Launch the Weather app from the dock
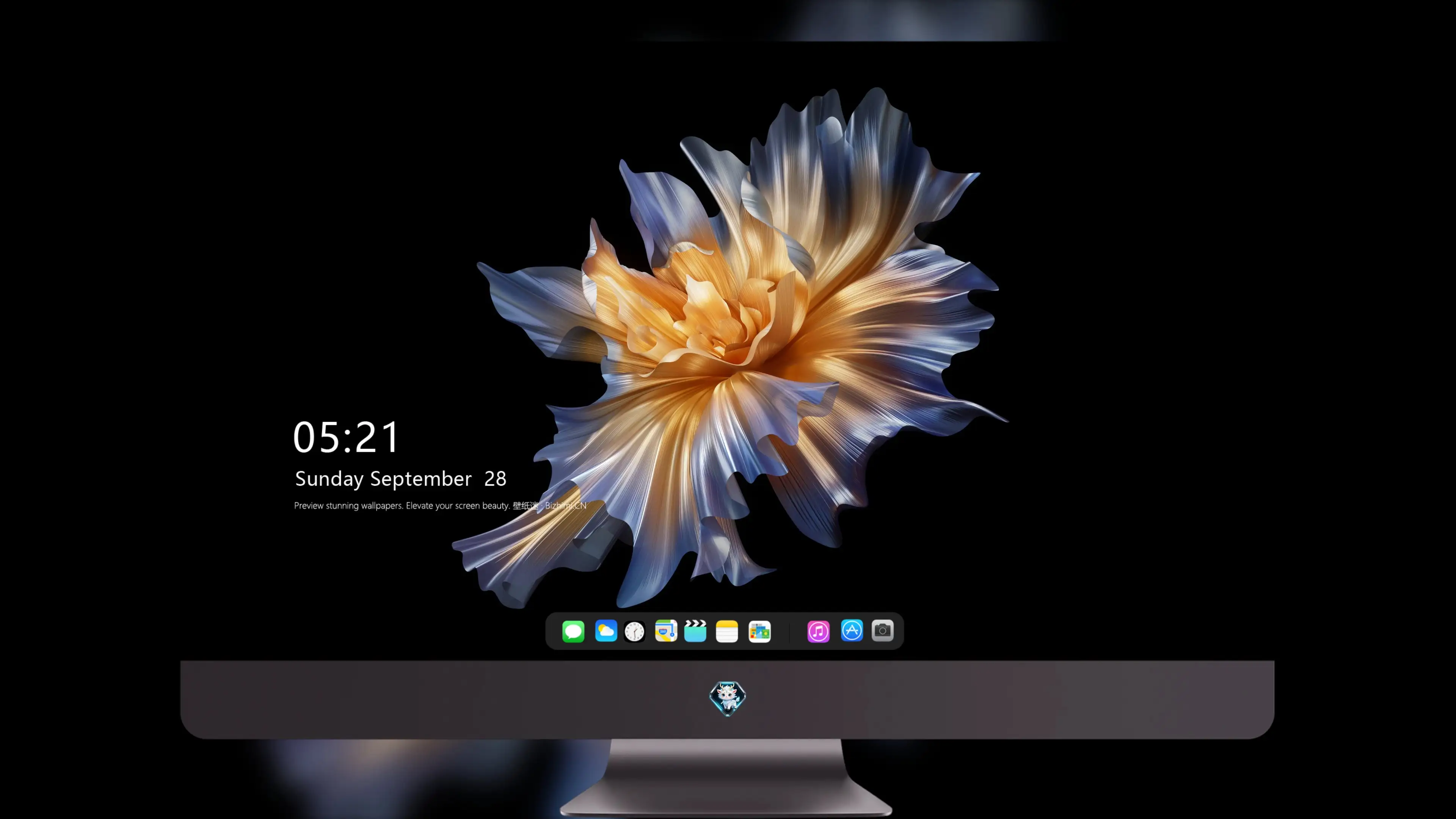Screen dimensions: 1456x819 (x=606, y=631)
